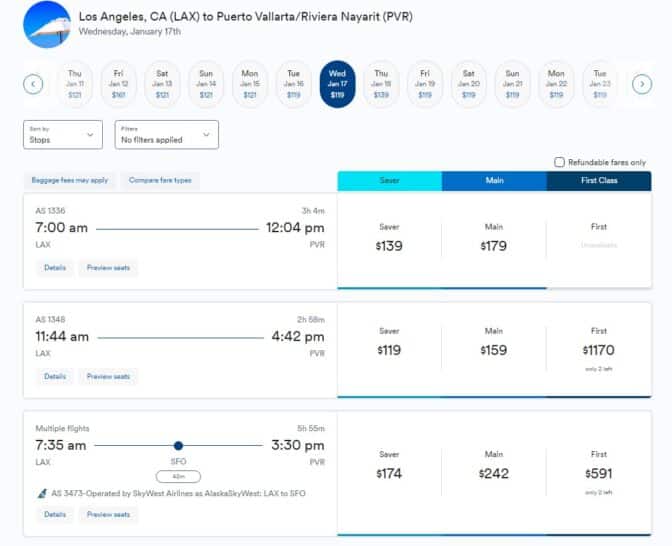This screenshot has height=546, width=672.
Task: Show Details for the Multiple flights itinerary
Action: 55,514
